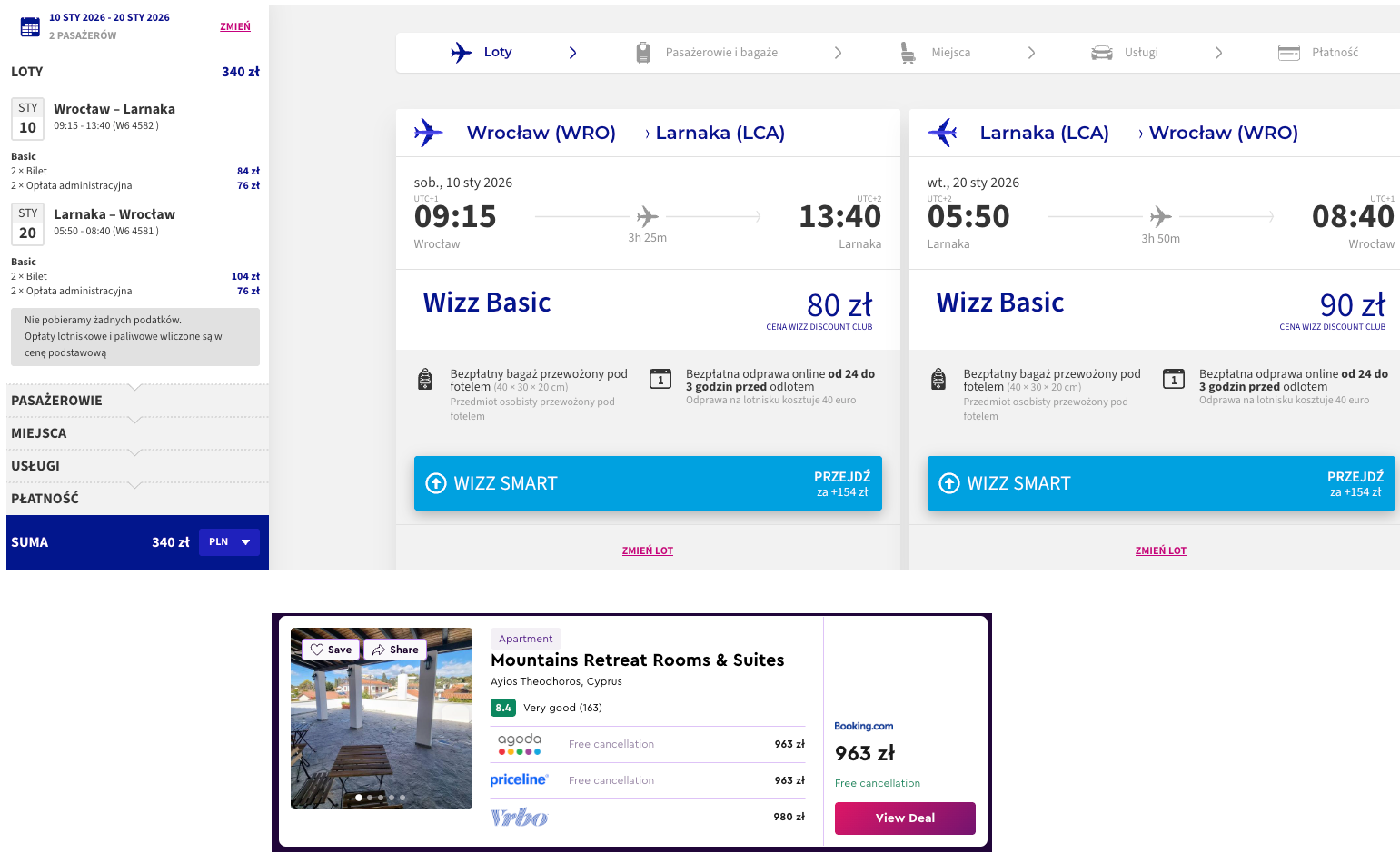The width and height of the screenshot is (1400, 853).
Task: Click the ZMIEŃ link for dates
Action: click(x=235, y=26)
